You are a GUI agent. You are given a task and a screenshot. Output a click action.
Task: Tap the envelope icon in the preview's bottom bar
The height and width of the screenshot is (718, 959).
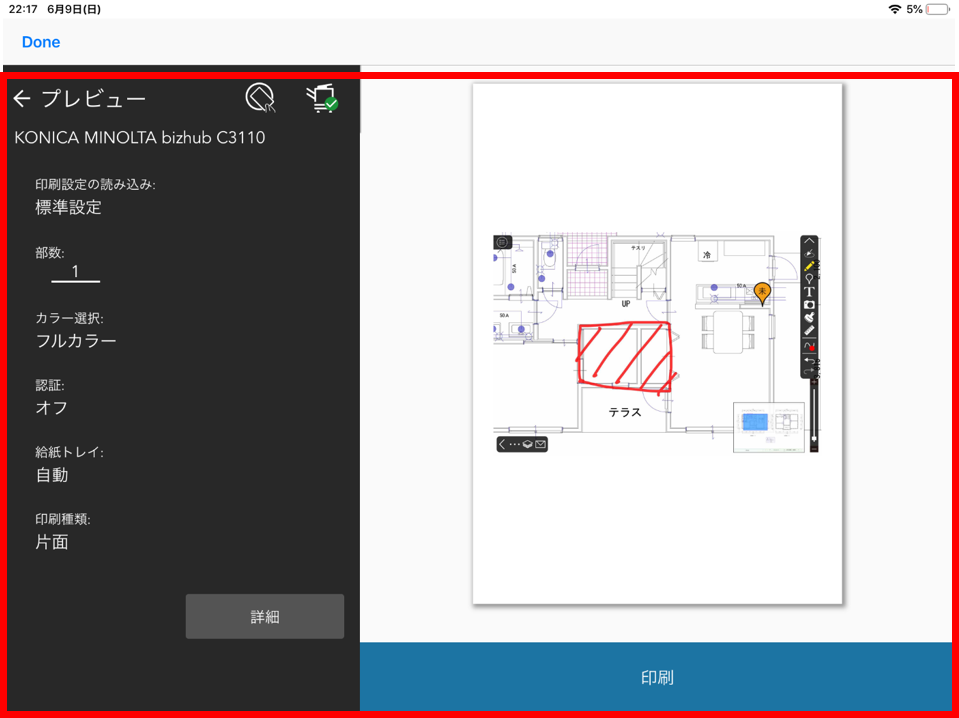click(540, 444)
